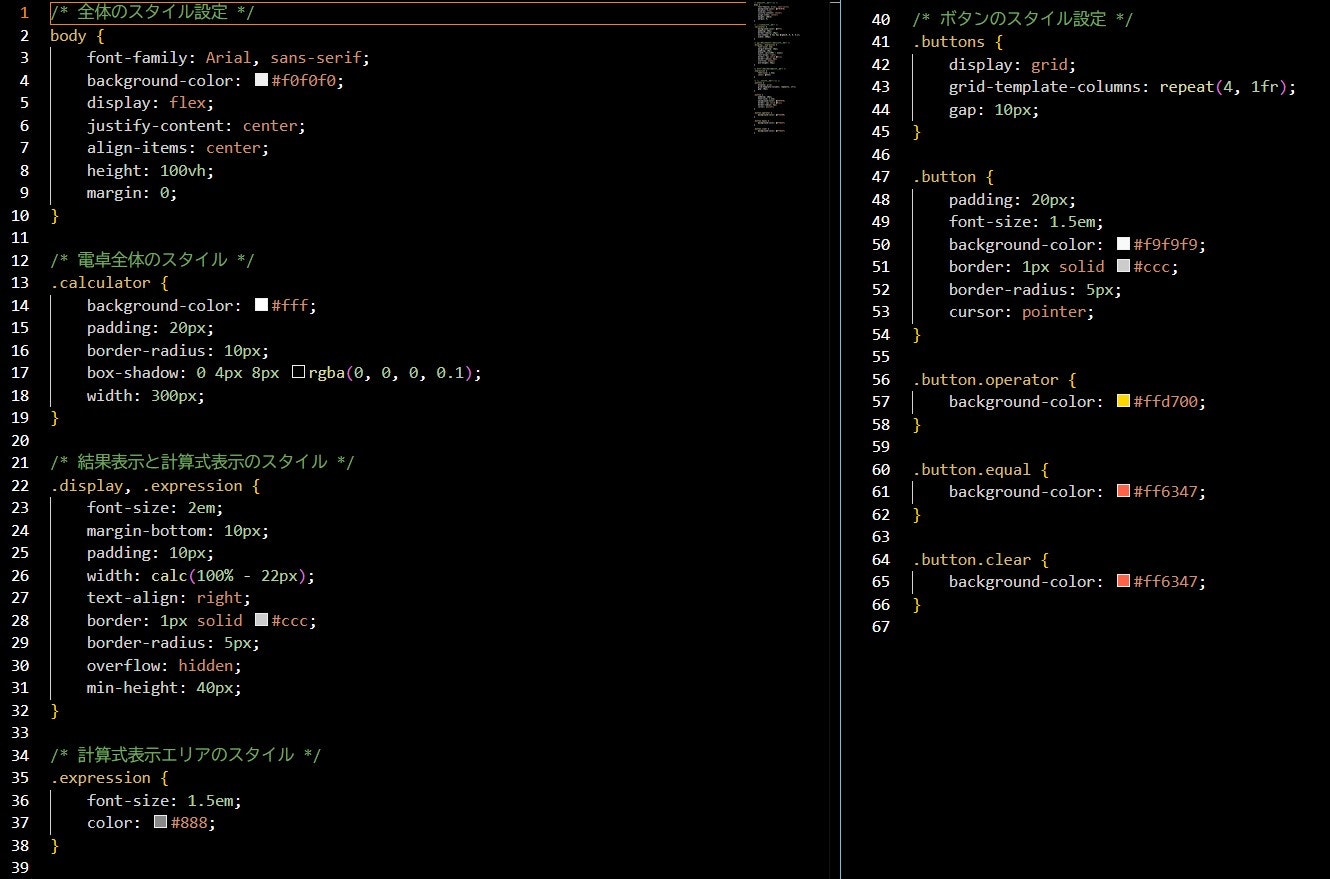The height and width of the screenshot is (879, 1330).
Task: Open the #ffd700 gold color swatch
Action: tap(1124, 402)
